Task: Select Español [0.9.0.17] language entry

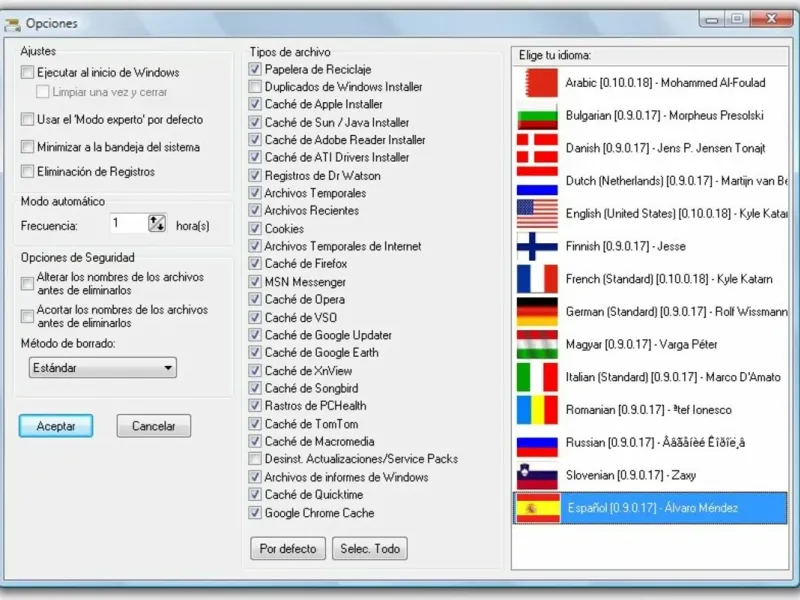Action: tap(650, 508)
